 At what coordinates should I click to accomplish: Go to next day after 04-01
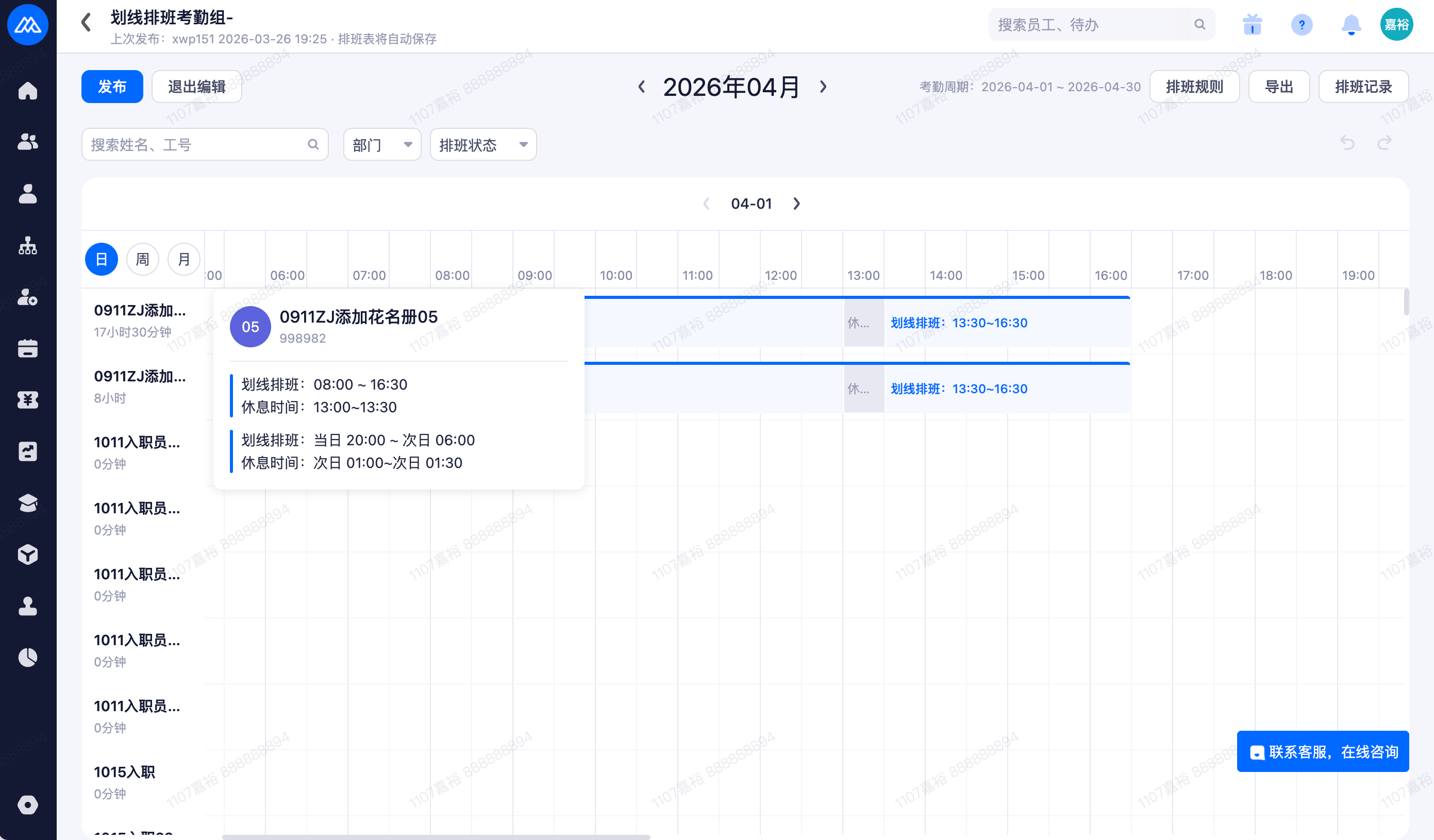coord(796,204)
